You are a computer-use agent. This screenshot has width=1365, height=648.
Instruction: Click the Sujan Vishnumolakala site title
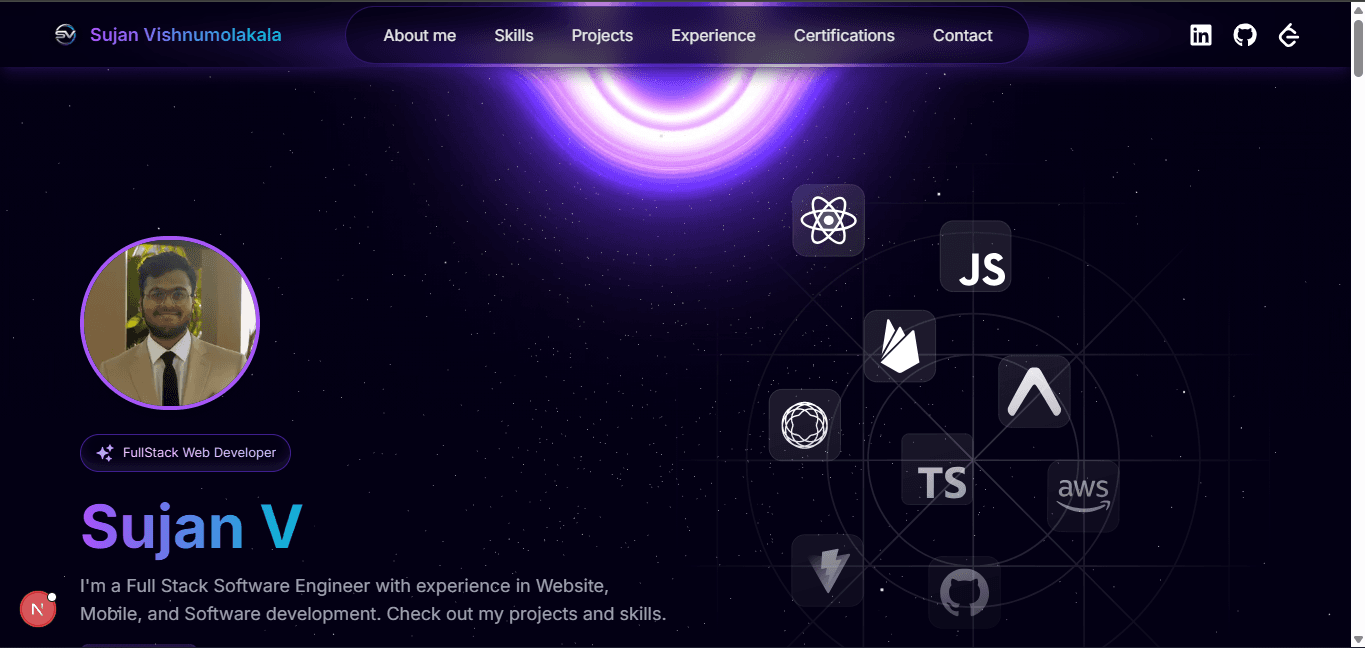point(186,35)
